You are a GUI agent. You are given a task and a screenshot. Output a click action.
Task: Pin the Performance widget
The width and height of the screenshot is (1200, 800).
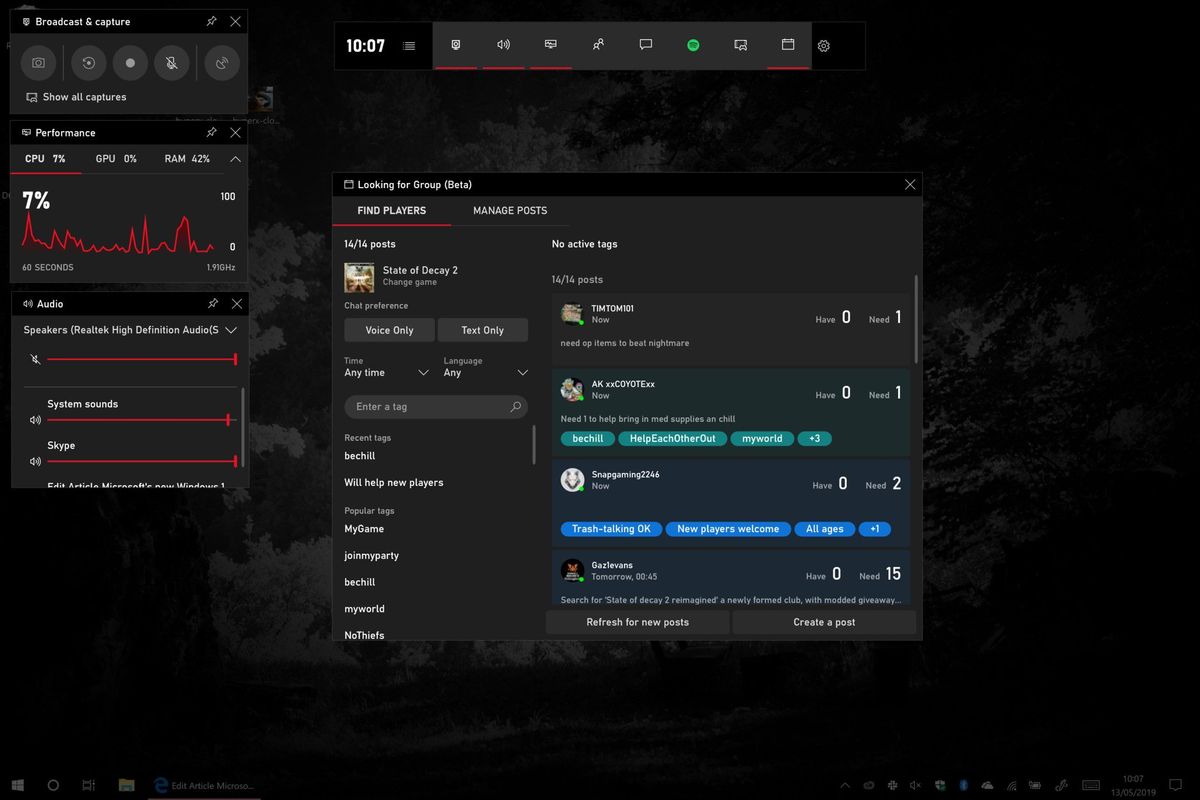point(212,132)
